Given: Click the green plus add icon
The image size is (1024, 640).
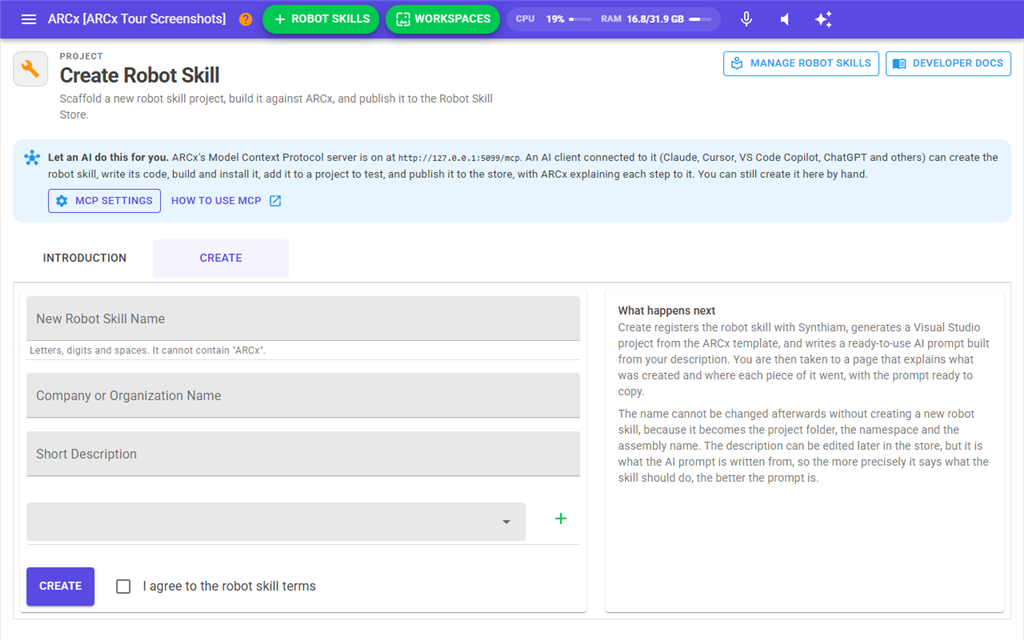Looking at the screenshot, I should pyautogui.click(x=560, y=519).
